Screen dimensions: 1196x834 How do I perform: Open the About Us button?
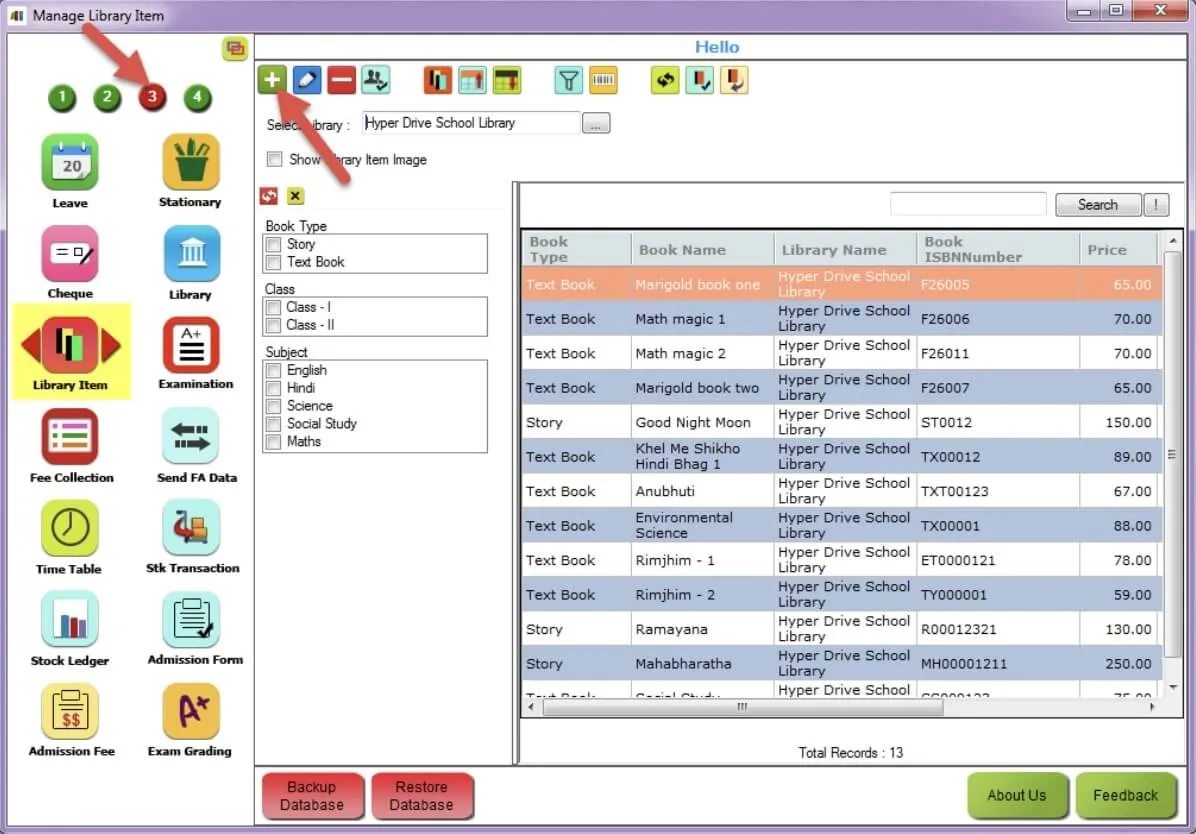pyautogui.click(x=1017, y=795)
